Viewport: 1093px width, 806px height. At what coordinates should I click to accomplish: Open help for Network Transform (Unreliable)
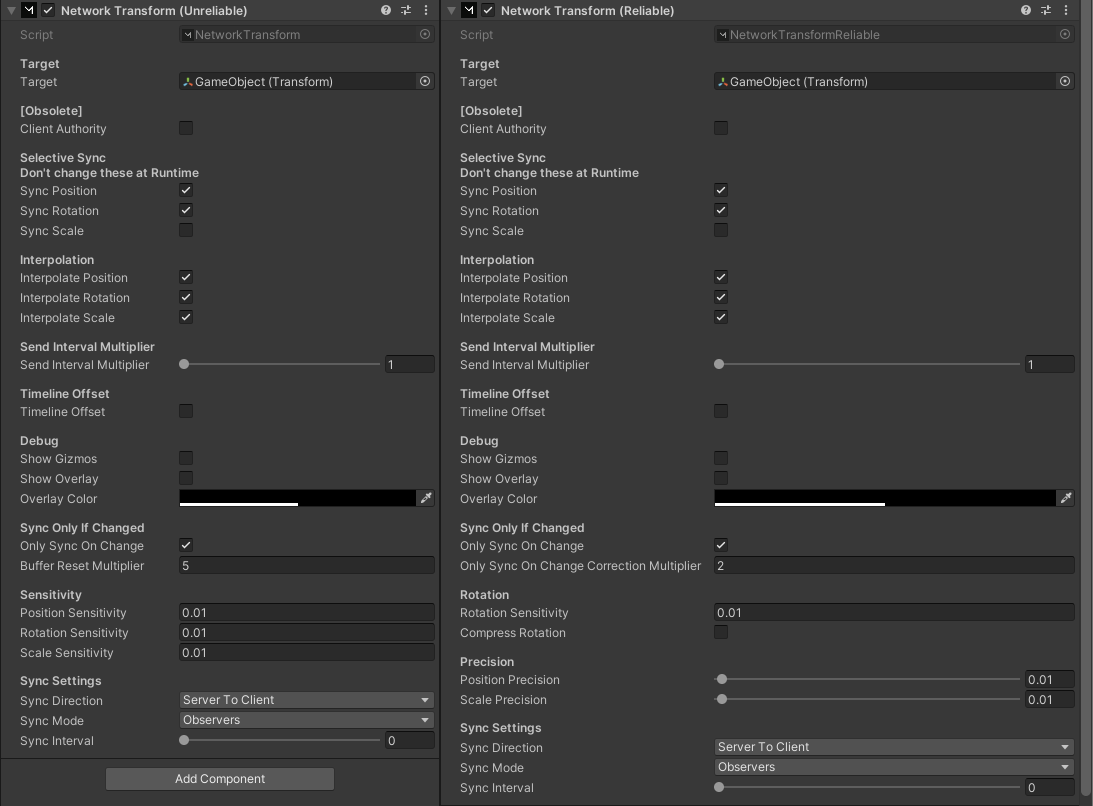pos(385,10)
